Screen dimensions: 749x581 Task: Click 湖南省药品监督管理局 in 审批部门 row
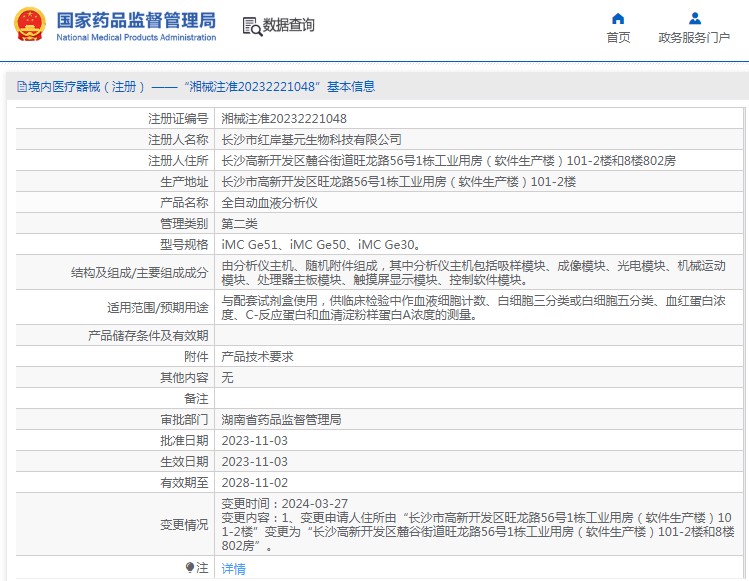(x=281, y=419)
